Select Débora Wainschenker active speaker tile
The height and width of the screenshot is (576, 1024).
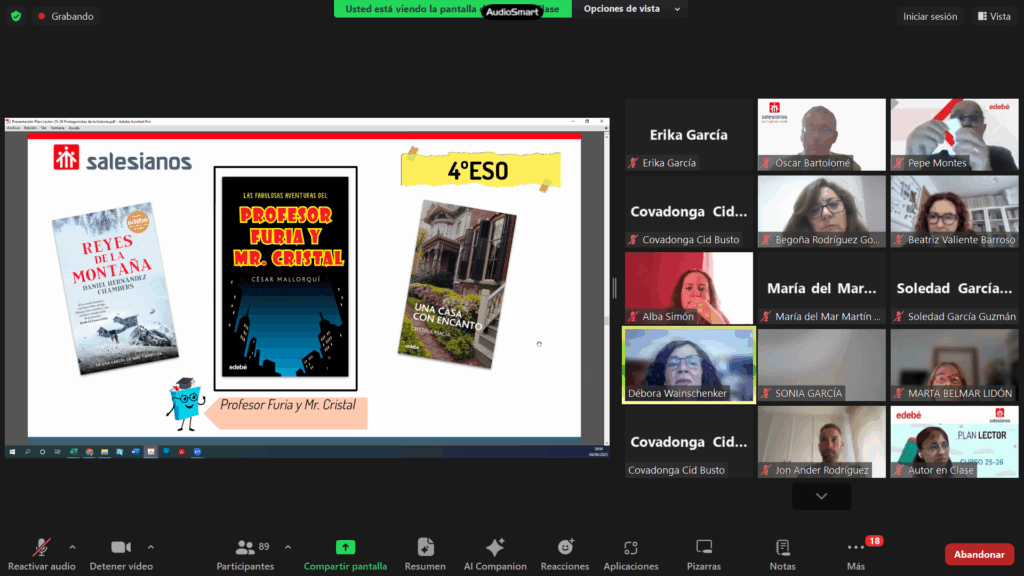coord(688,365)
